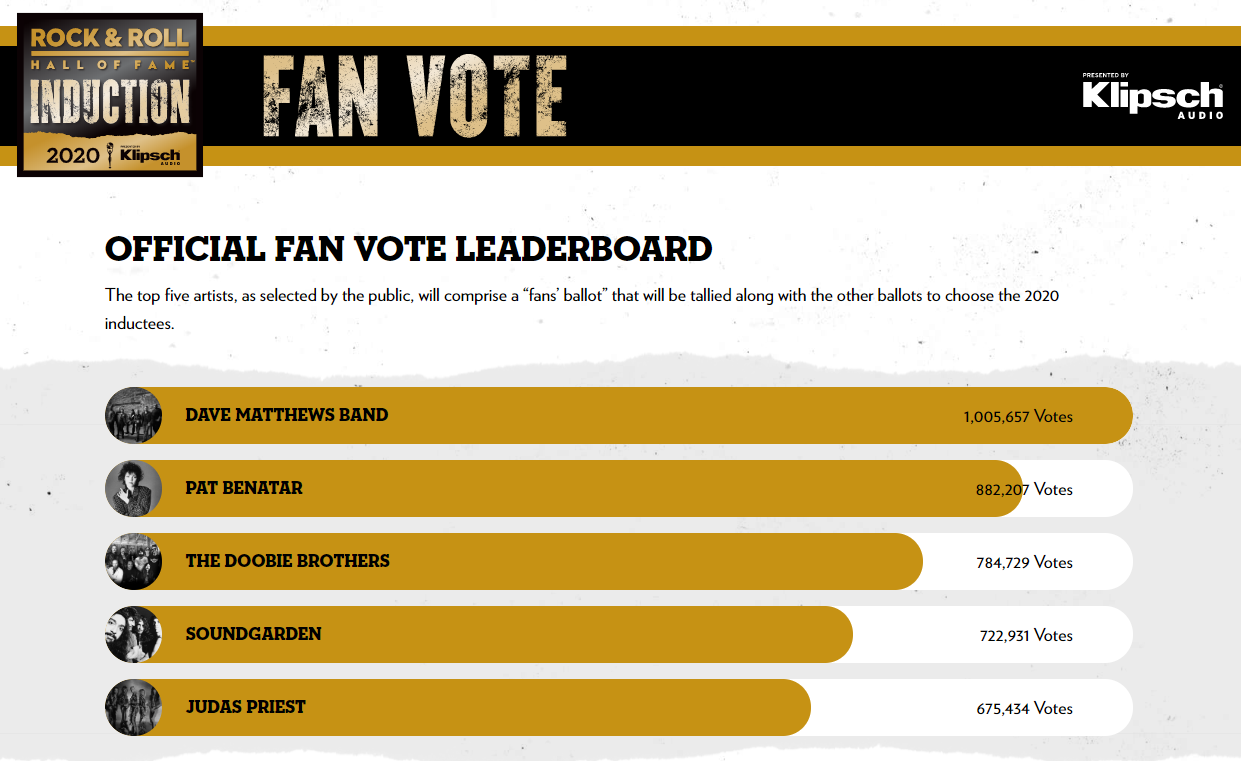This screenshot has height=761, width=1241.
Task: Click Pat Benatar's round portrait thumbnail
Action: (133, 488)
